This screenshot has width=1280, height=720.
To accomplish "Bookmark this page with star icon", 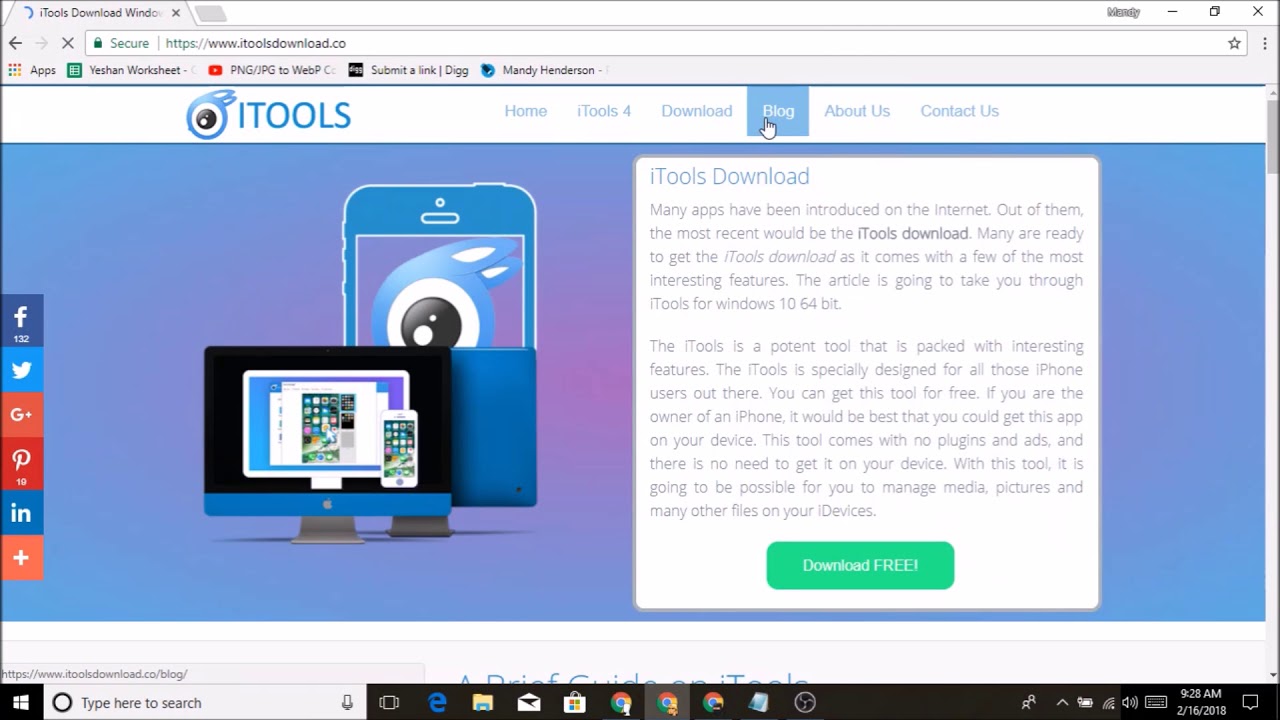I will [1234, 43].
